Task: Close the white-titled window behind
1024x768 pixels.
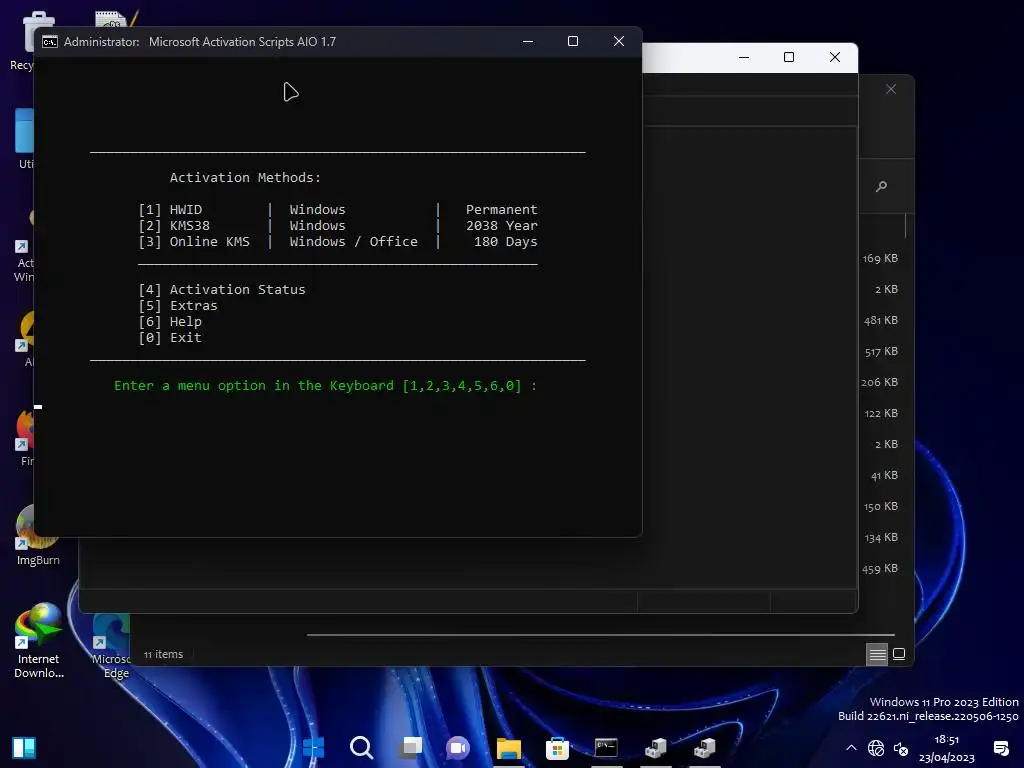Action: point(835,57)
